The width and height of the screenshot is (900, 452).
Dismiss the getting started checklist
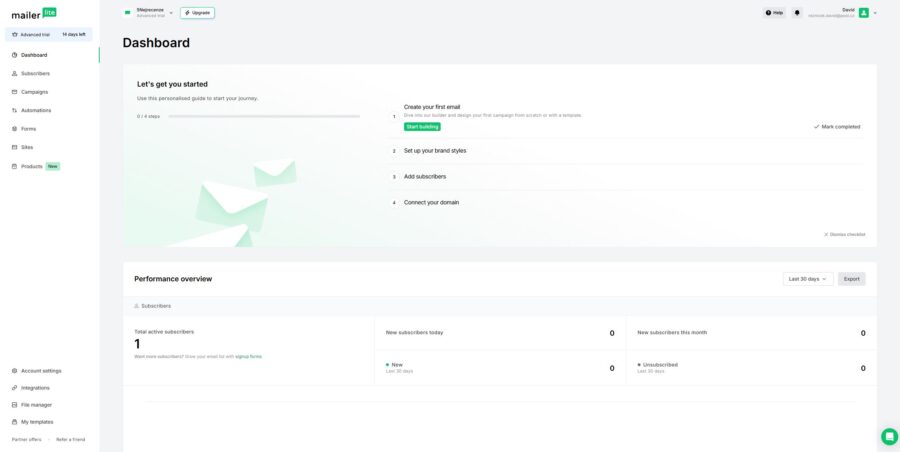pyautogui.click(x=844, y=234)
